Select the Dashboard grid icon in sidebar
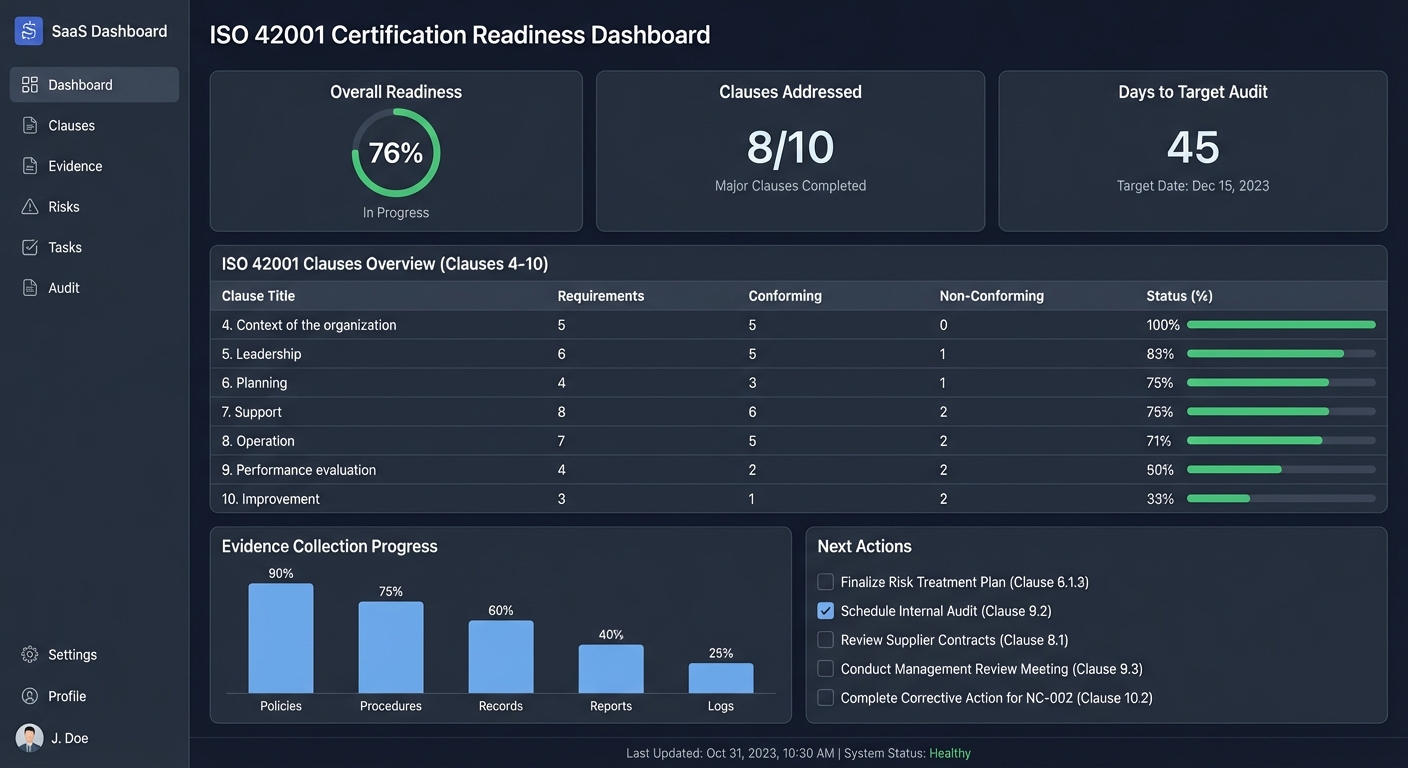 click(28, 84)
